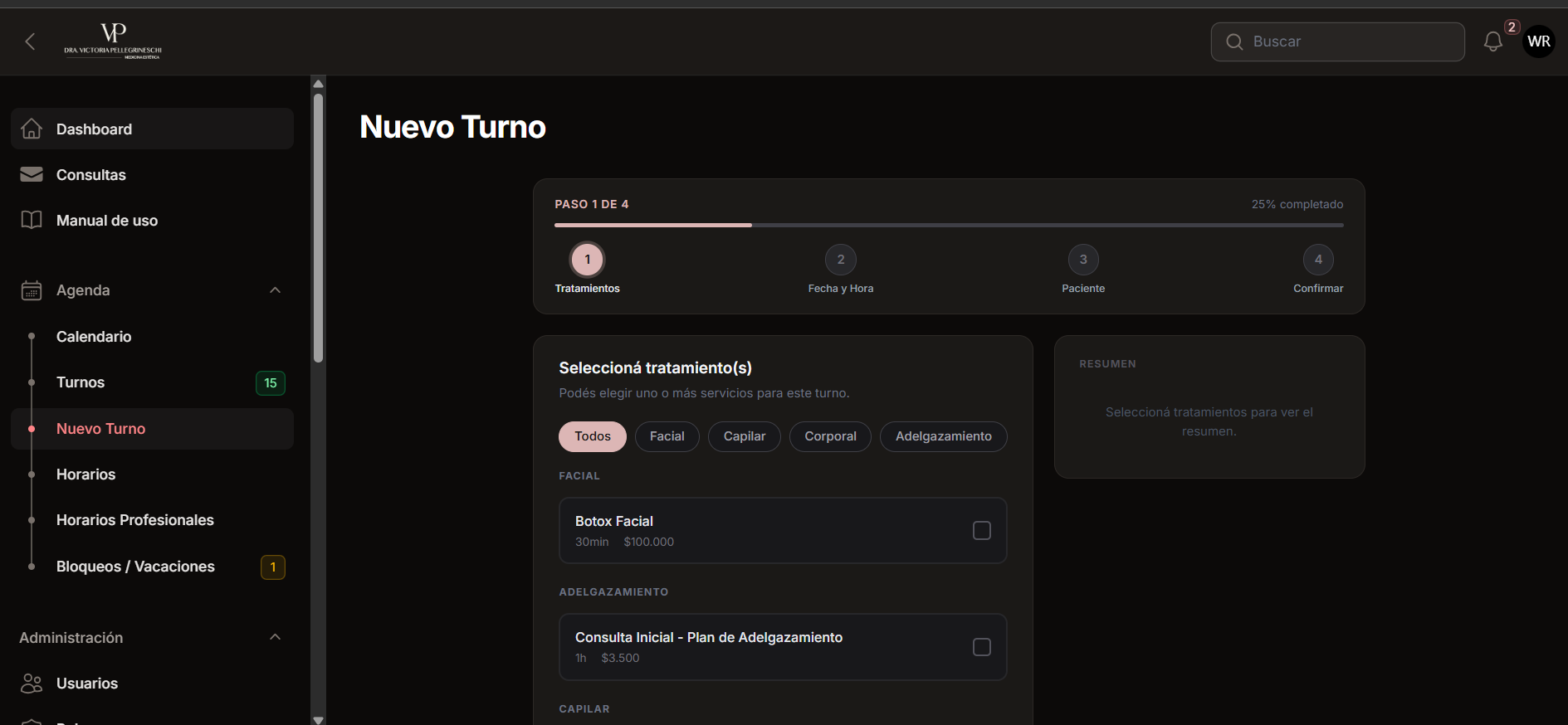
Task: Click the Dashboard home icon
Action: click(x=32, y=129)
